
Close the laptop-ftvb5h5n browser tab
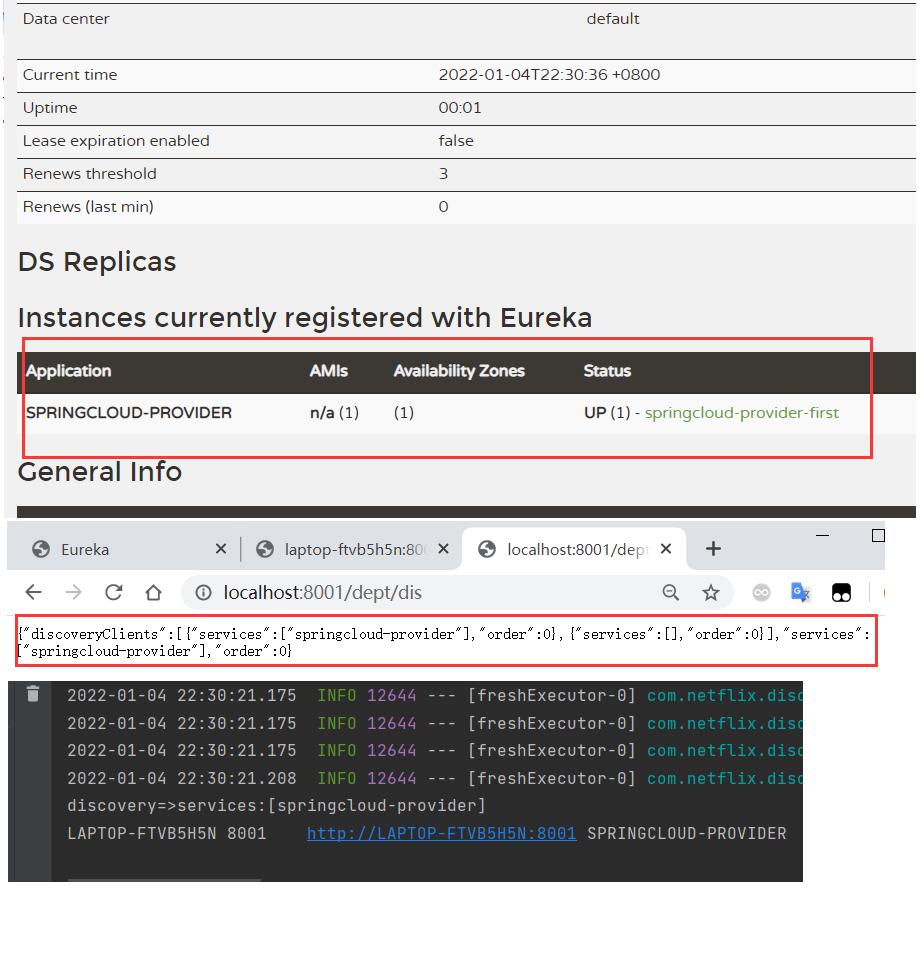pyautogui.click(x=444, y=549)
